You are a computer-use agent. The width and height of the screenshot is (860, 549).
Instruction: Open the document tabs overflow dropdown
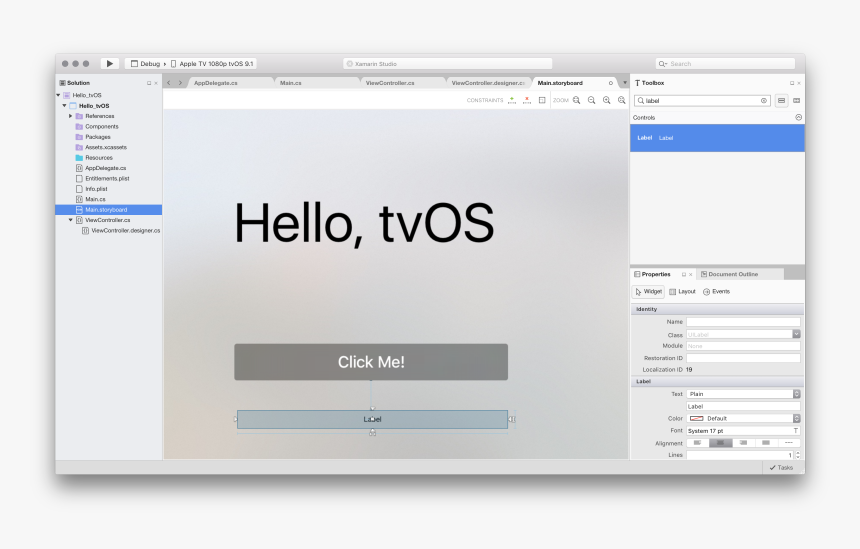coord(625,83)
